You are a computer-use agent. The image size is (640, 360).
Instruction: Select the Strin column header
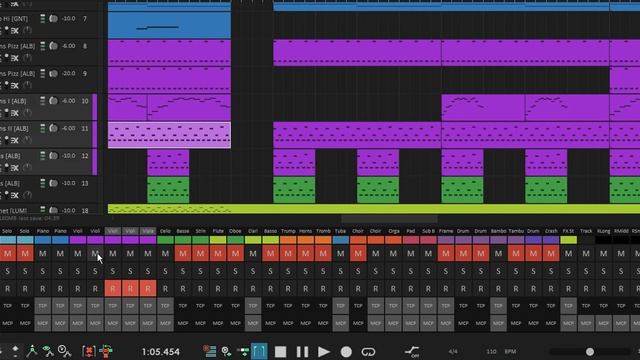pos(200,231)
